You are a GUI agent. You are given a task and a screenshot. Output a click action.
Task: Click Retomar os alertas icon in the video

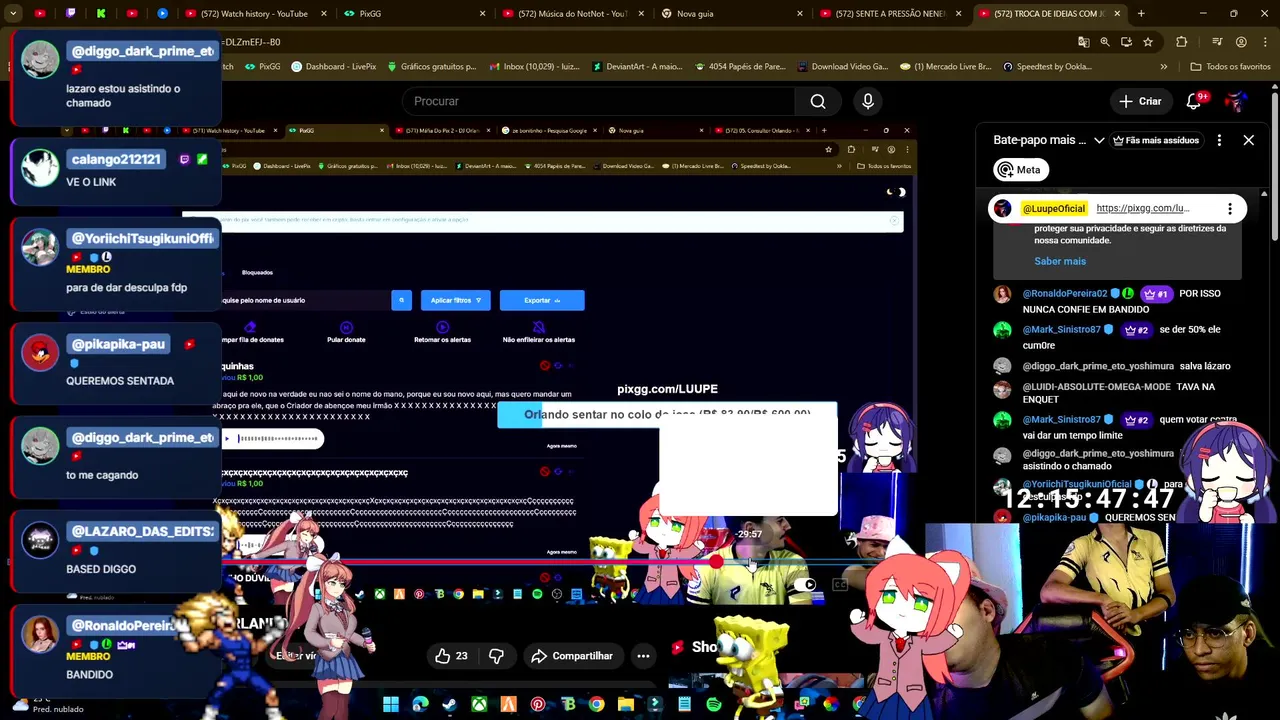(x=442, y=328)
